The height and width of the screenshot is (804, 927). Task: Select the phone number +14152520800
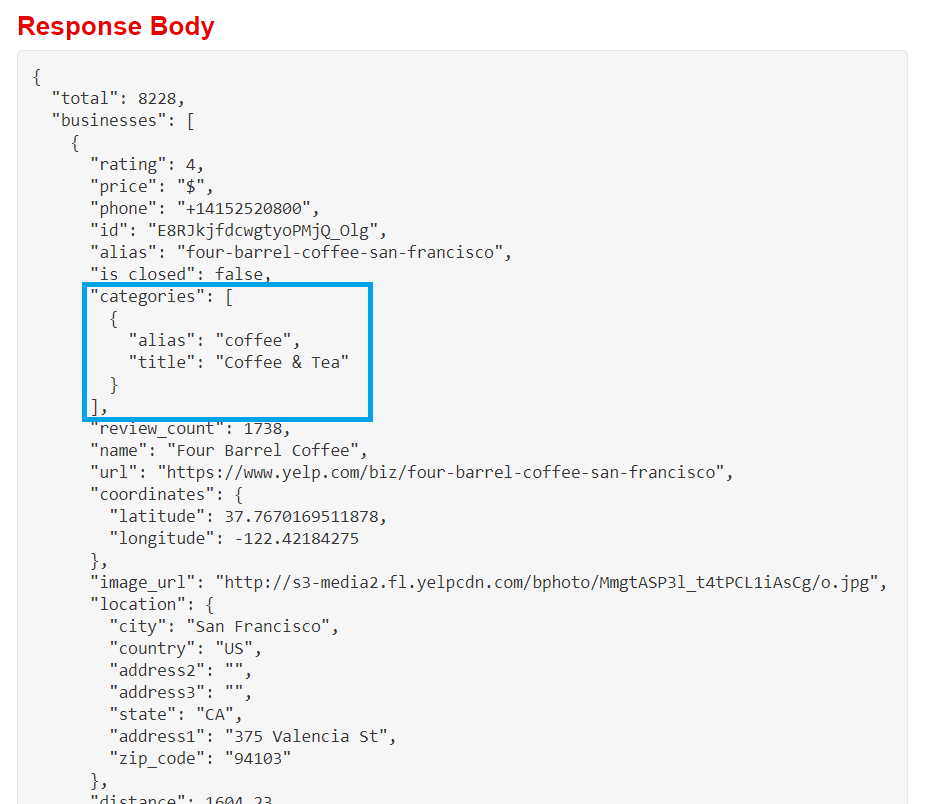(244, 209)
